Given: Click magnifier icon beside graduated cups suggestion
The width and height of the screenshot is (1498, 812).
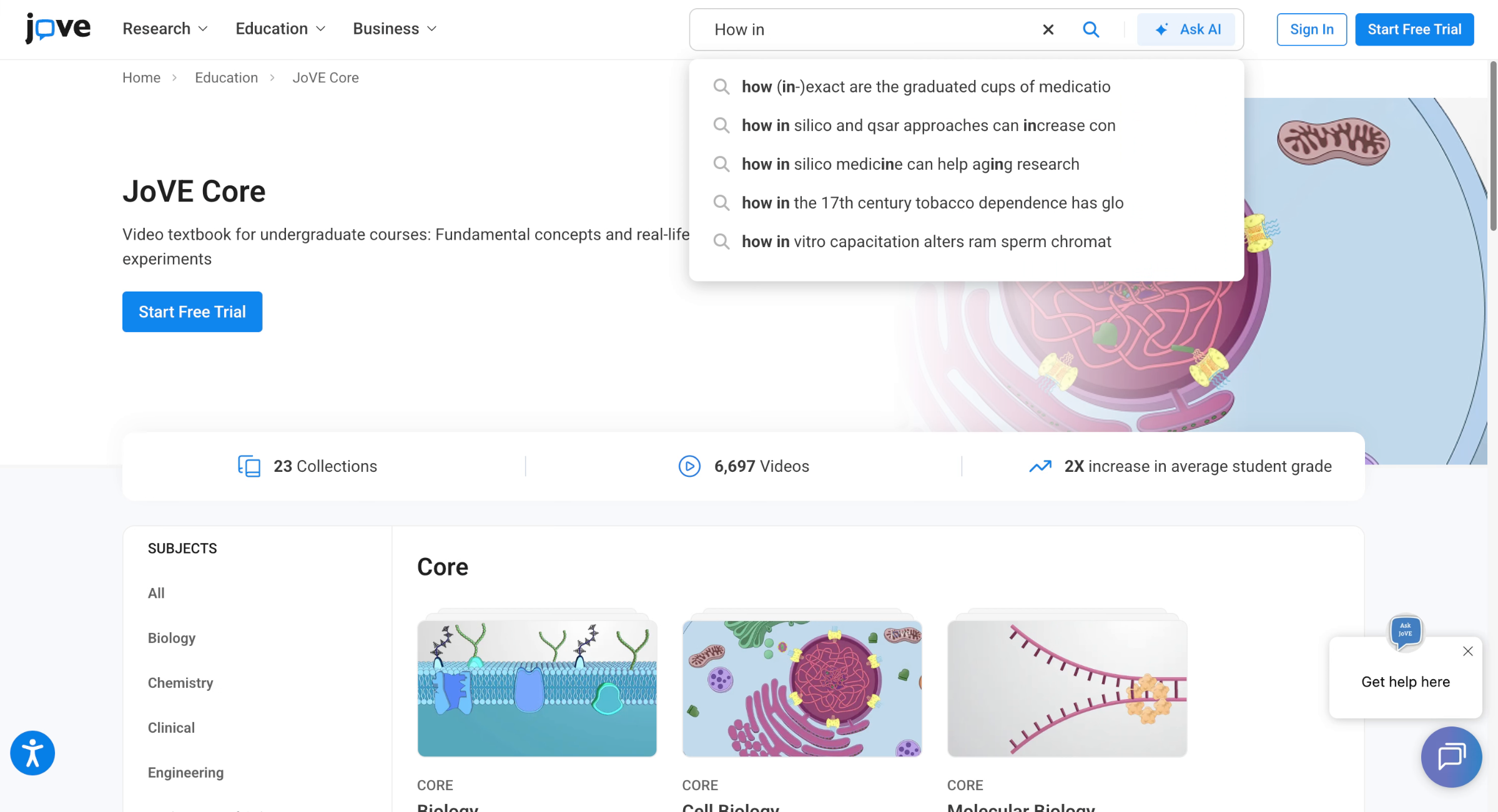Looking at the screenshot, I should (x=721, y=87).
